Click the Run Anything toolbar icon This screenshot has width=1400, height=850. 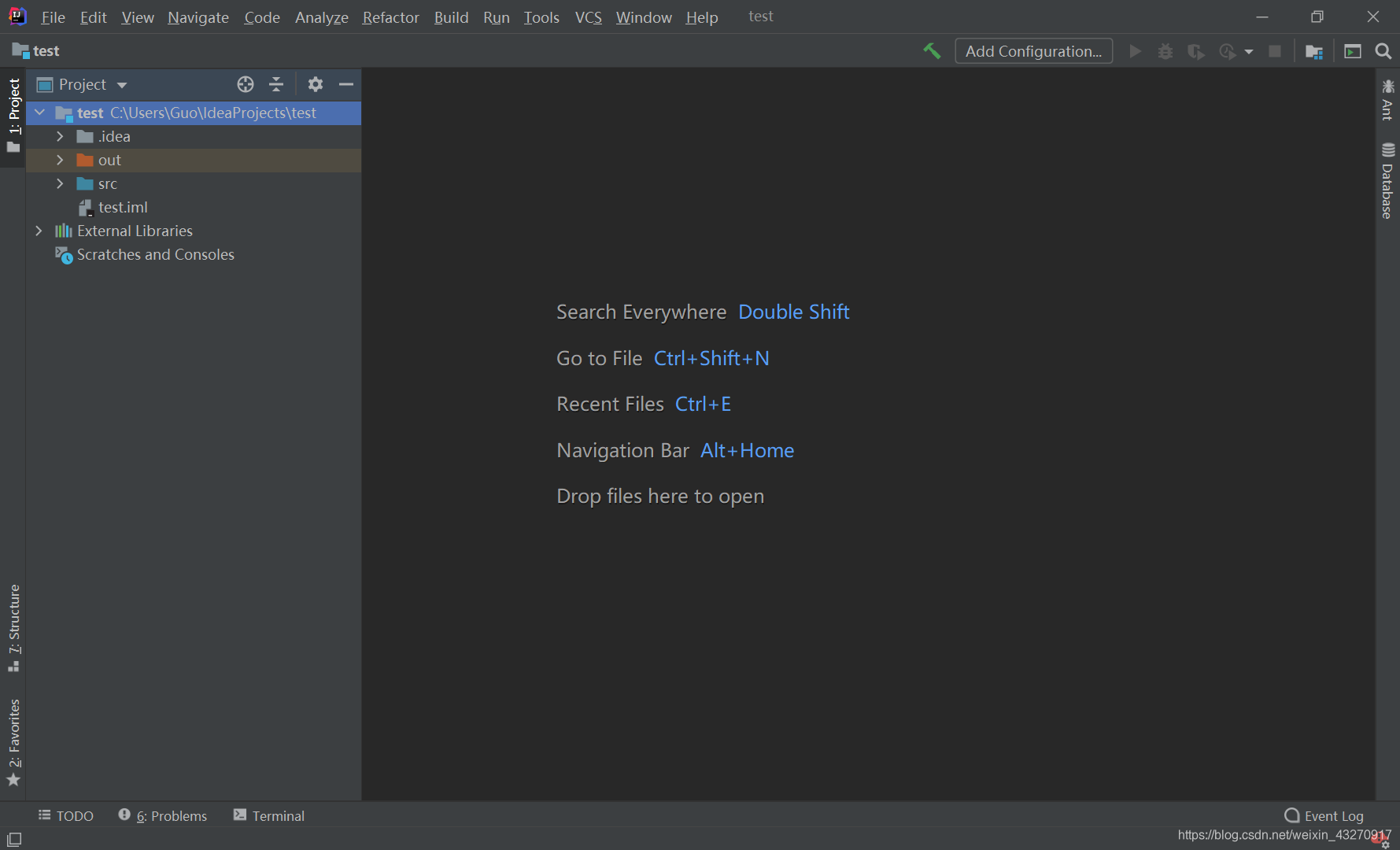[x=1353, y=51]
